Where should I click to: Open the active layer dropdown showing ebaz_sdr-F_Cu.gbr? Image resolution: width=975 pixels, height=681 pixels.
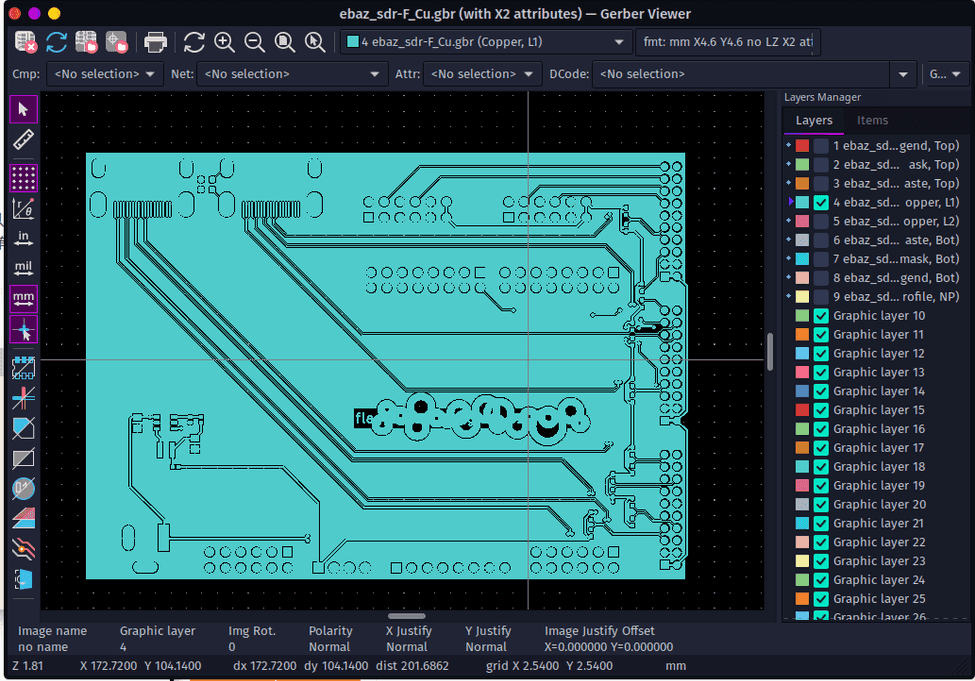point(485,42)
